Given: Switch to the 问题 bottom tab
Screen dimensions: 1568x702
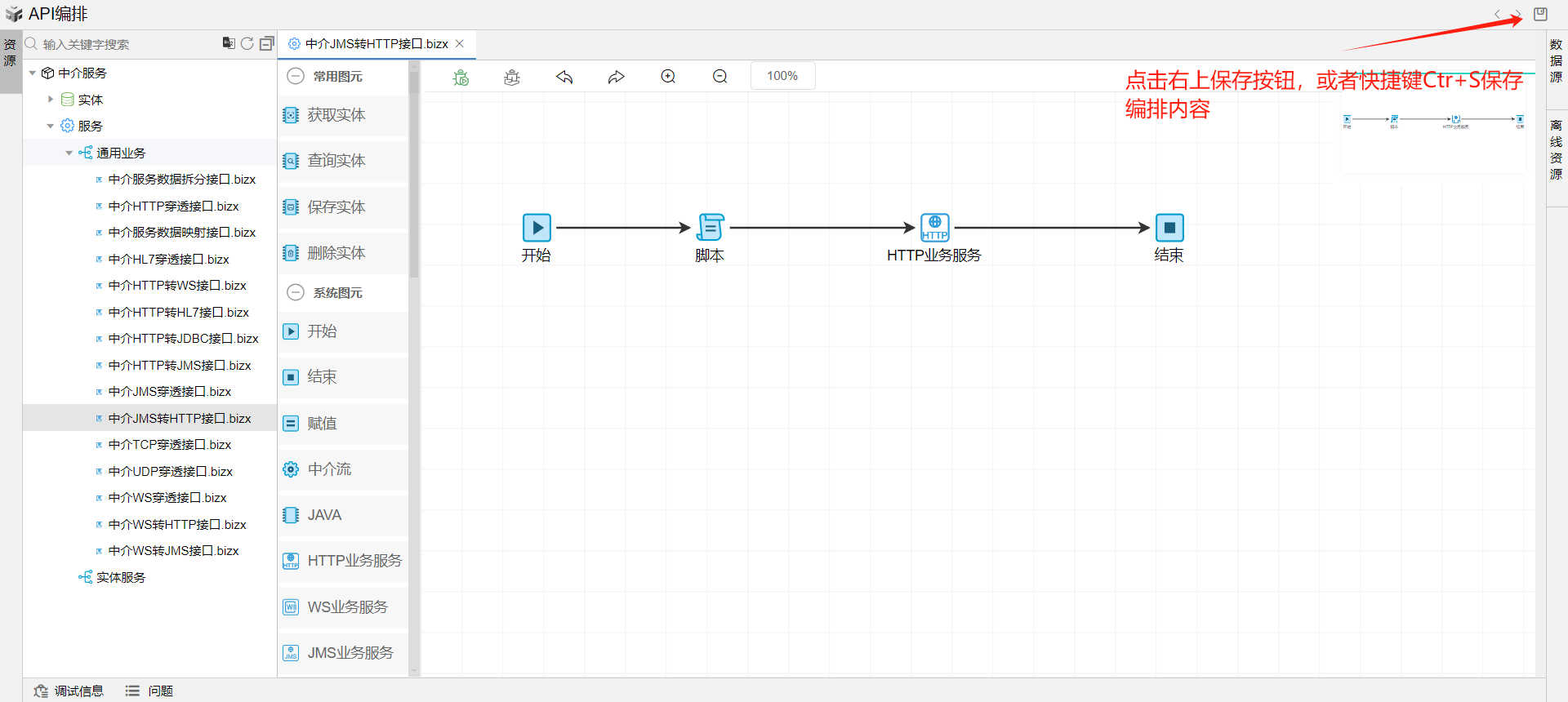Looking at the screenshot, I should [149, 691].
